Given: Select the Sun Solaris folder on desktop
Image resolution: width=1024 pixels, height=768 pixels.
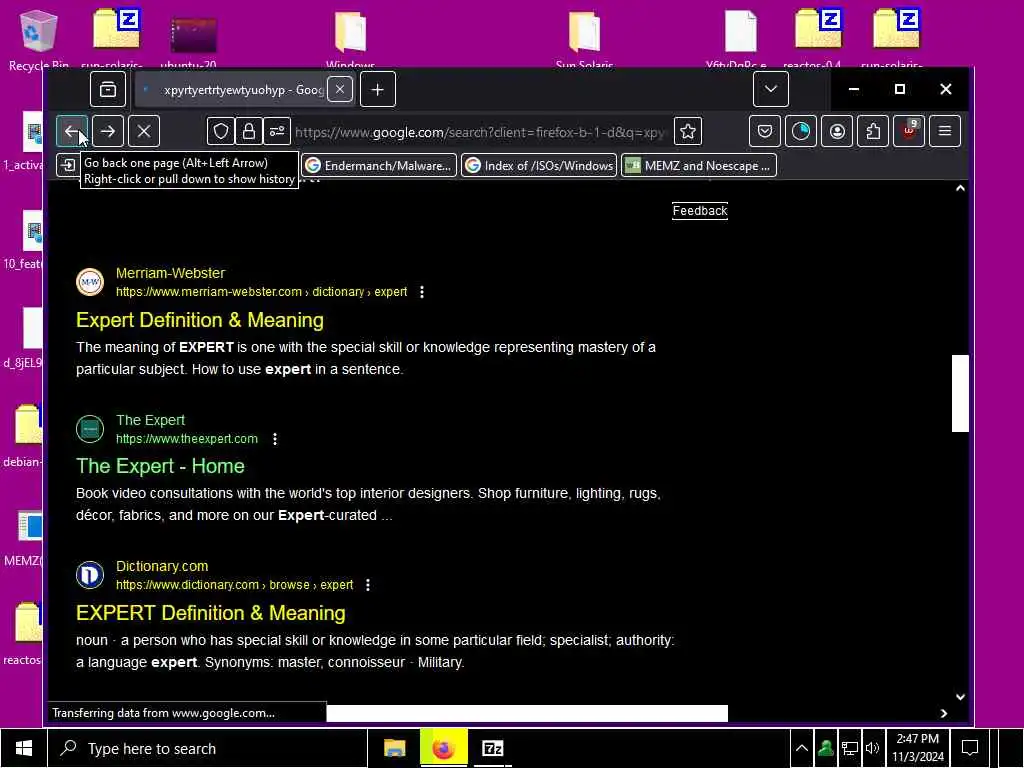Looking at the screenshot, I should click(584, 38).
